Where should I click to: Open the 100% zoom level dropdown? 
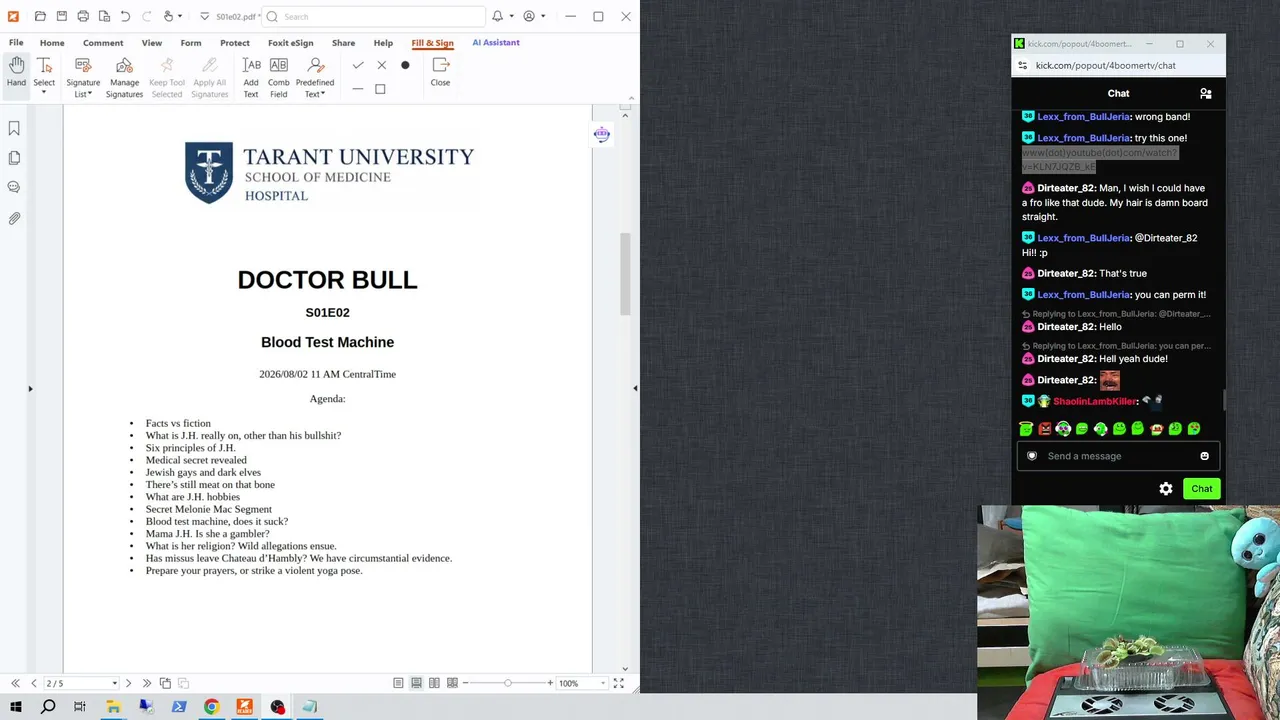click(x=601, y=683)
